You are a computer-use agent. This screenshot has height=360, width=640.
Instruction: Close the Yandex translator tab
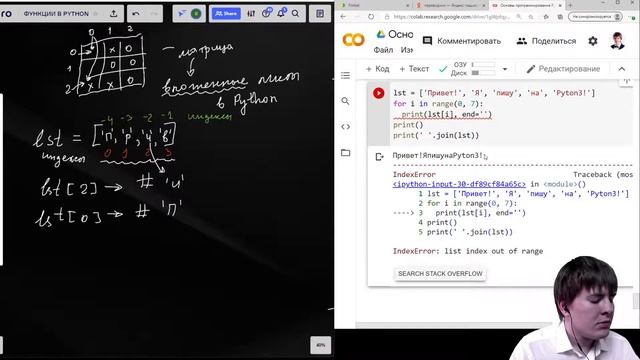point(484,5)
